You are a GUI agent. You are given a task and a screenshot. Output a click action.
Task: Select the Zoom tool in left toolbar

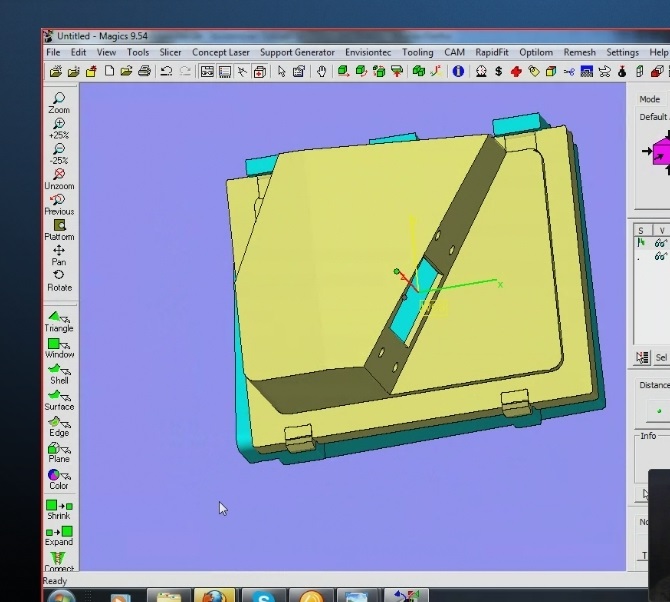click(x=59, y=102)
